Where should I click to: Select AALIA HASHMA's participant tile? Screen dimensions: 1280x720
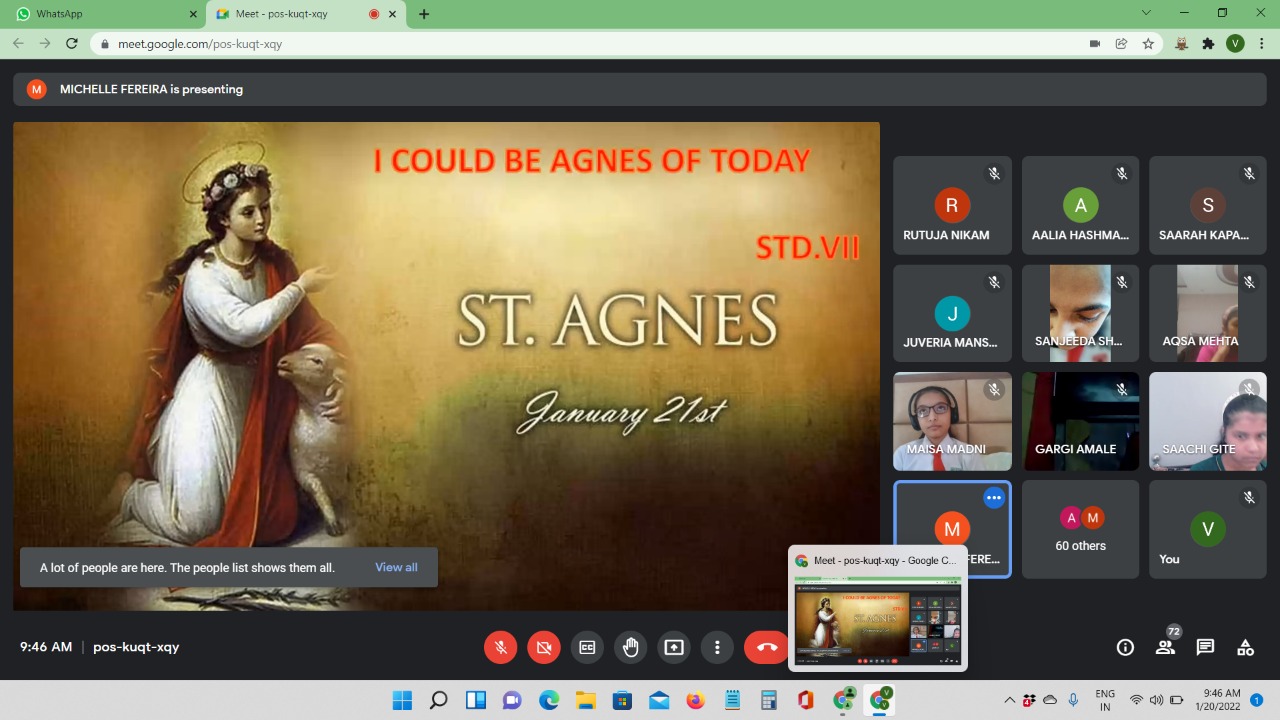click(x=1080, y=205)
